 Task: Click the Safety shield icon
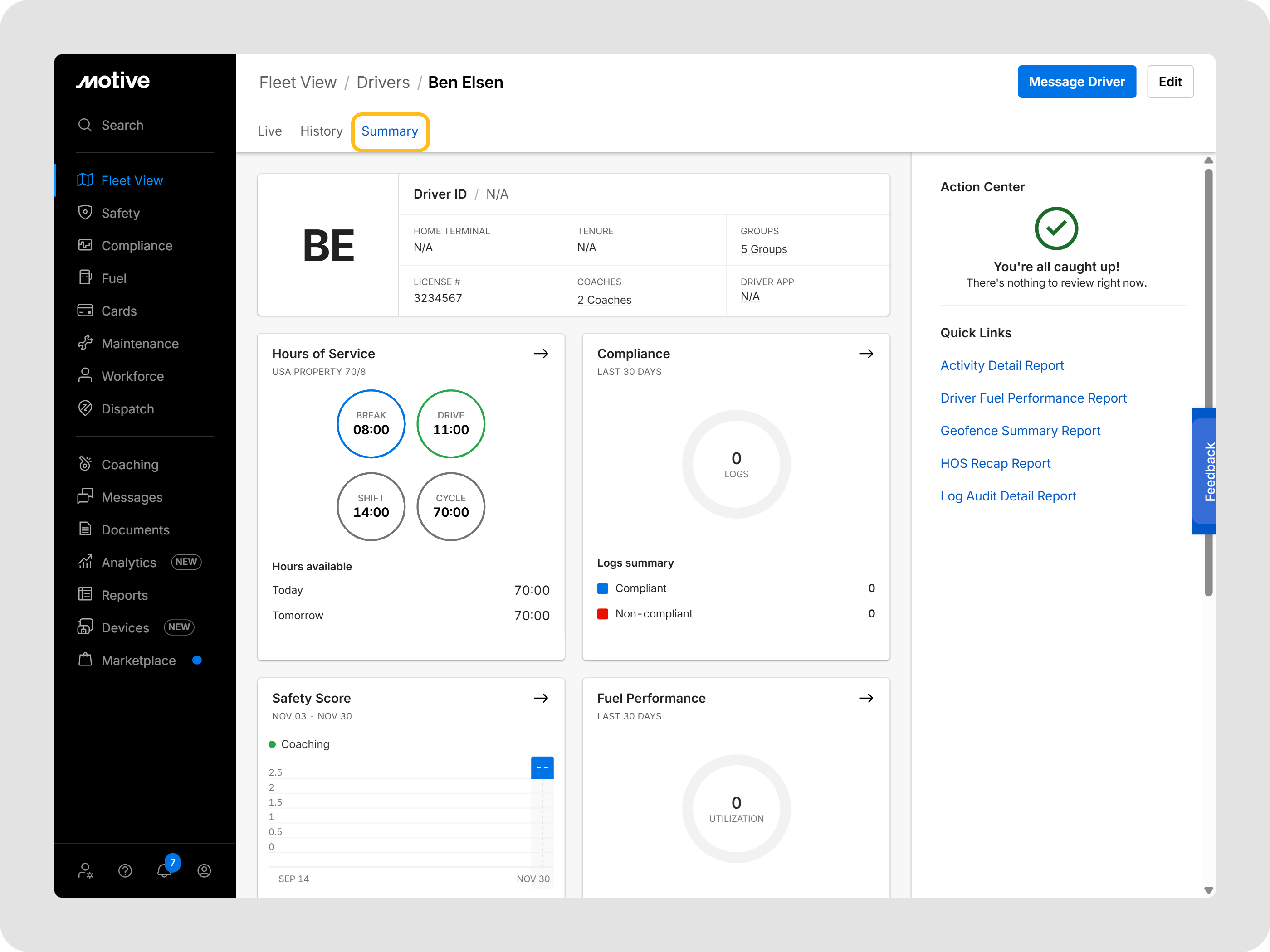tap(85, 212)
